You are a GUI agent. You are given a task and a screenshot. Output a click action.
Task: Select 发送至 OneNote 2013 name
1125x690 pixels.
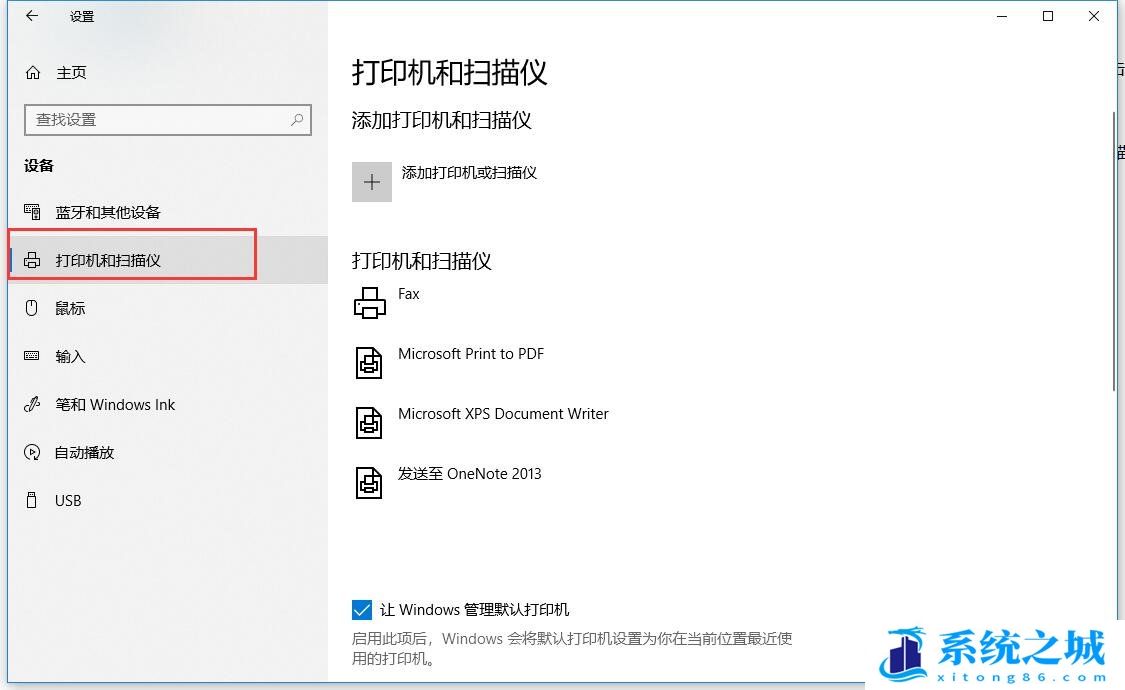pos(469,473)
